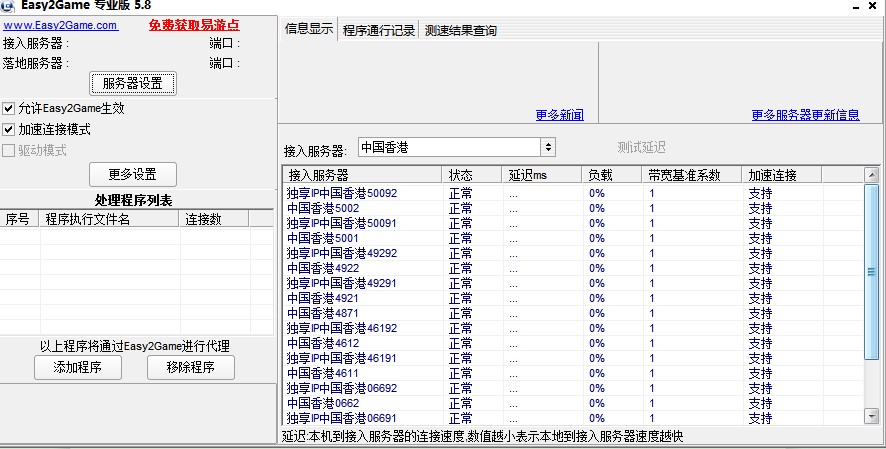
Task: Select the 信息显示 tab
Action: tap(309, 29)
